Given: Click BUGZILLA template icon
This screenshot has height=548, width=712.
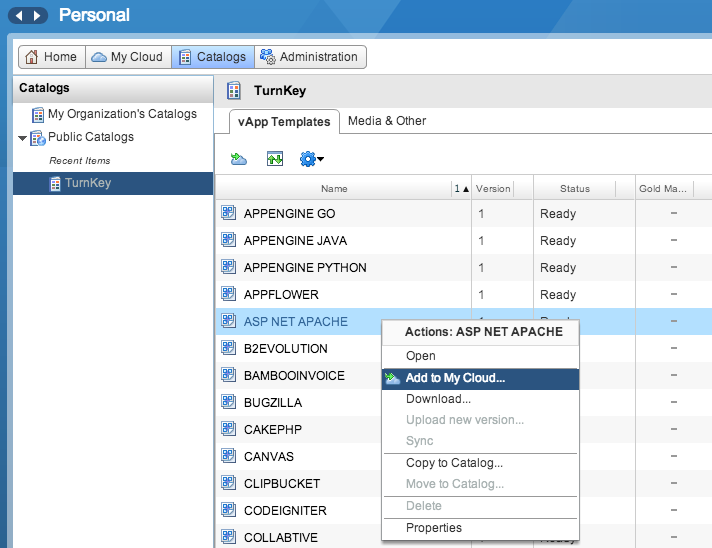Looking at the screenshot, I should click(x=228, y=401).
